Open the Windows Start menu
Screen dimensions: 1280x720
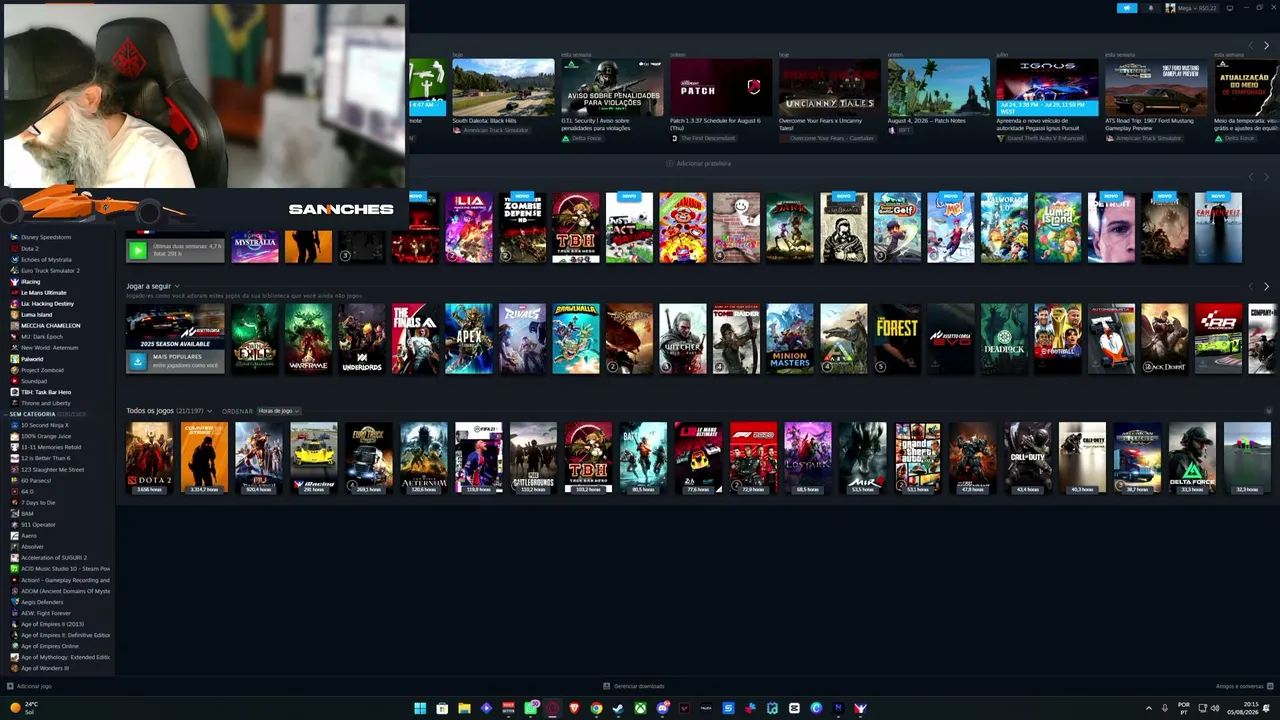(420, 708)
